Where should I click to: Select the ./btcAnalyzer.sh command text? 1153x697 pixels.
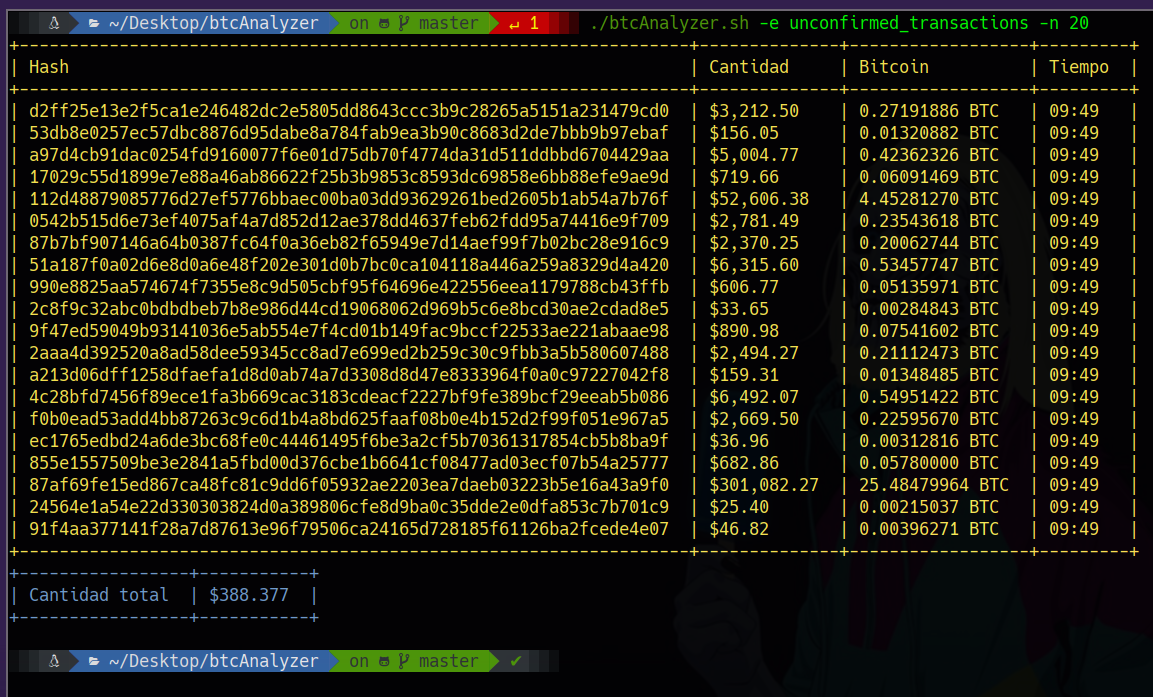click(x=670, y=24)
